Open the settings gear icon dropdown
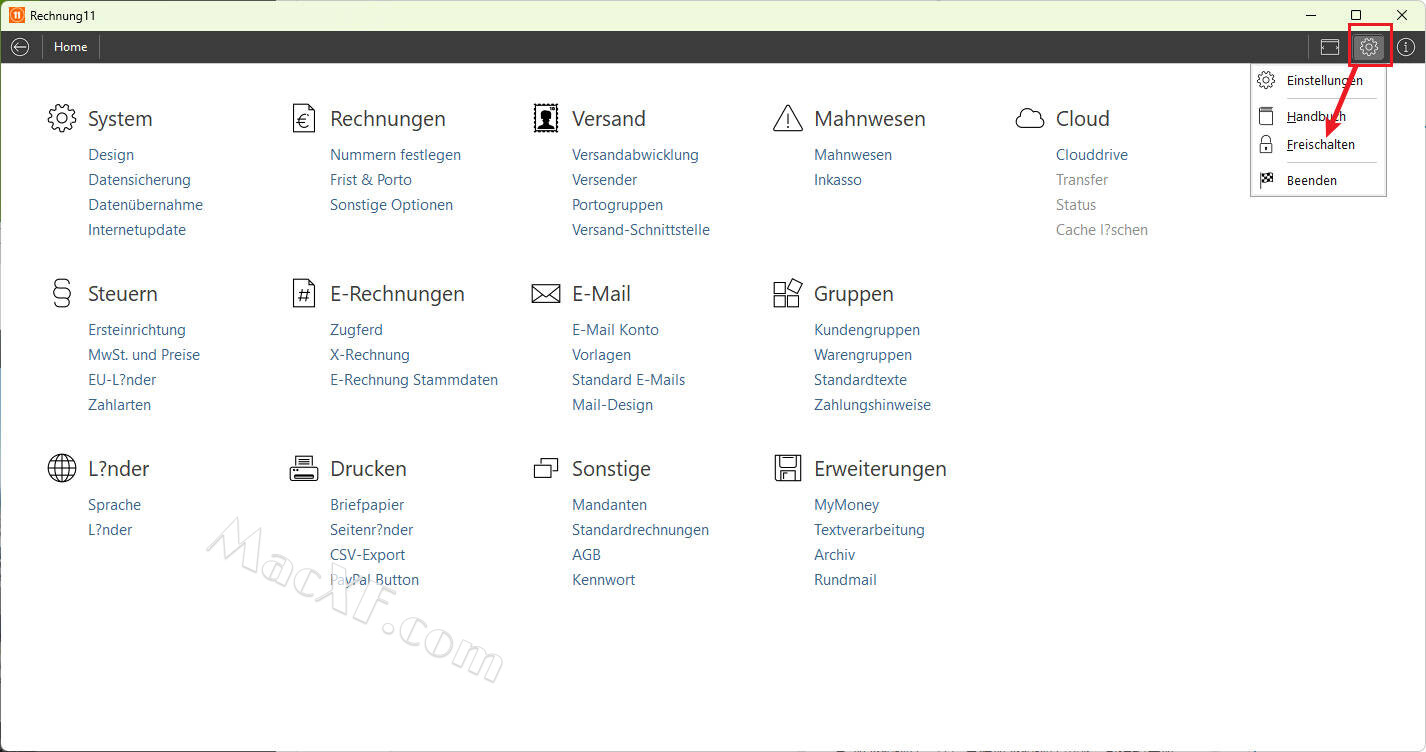1426x752 pixels. 1369,47
